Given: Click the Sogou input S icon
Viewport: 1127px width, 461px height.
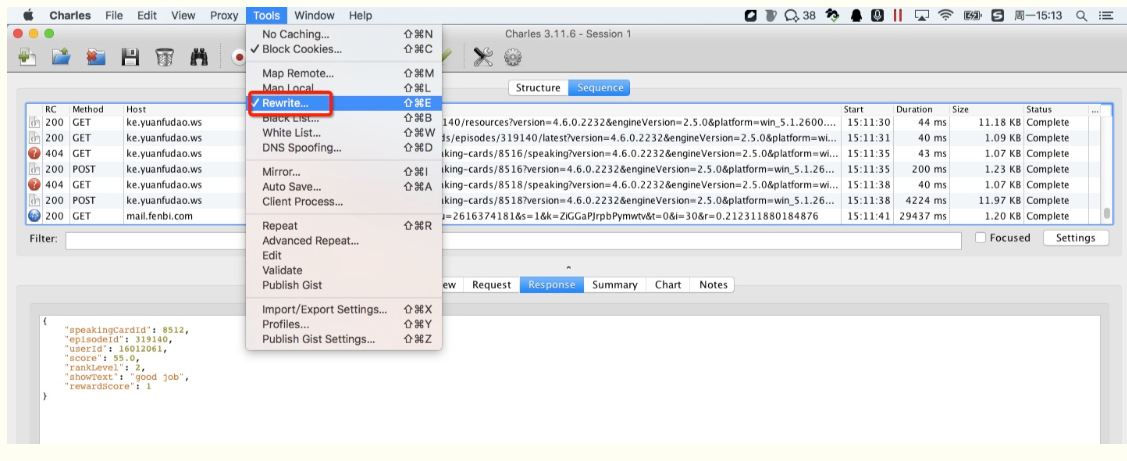Looking at the screenshot, I should (998, 15).
